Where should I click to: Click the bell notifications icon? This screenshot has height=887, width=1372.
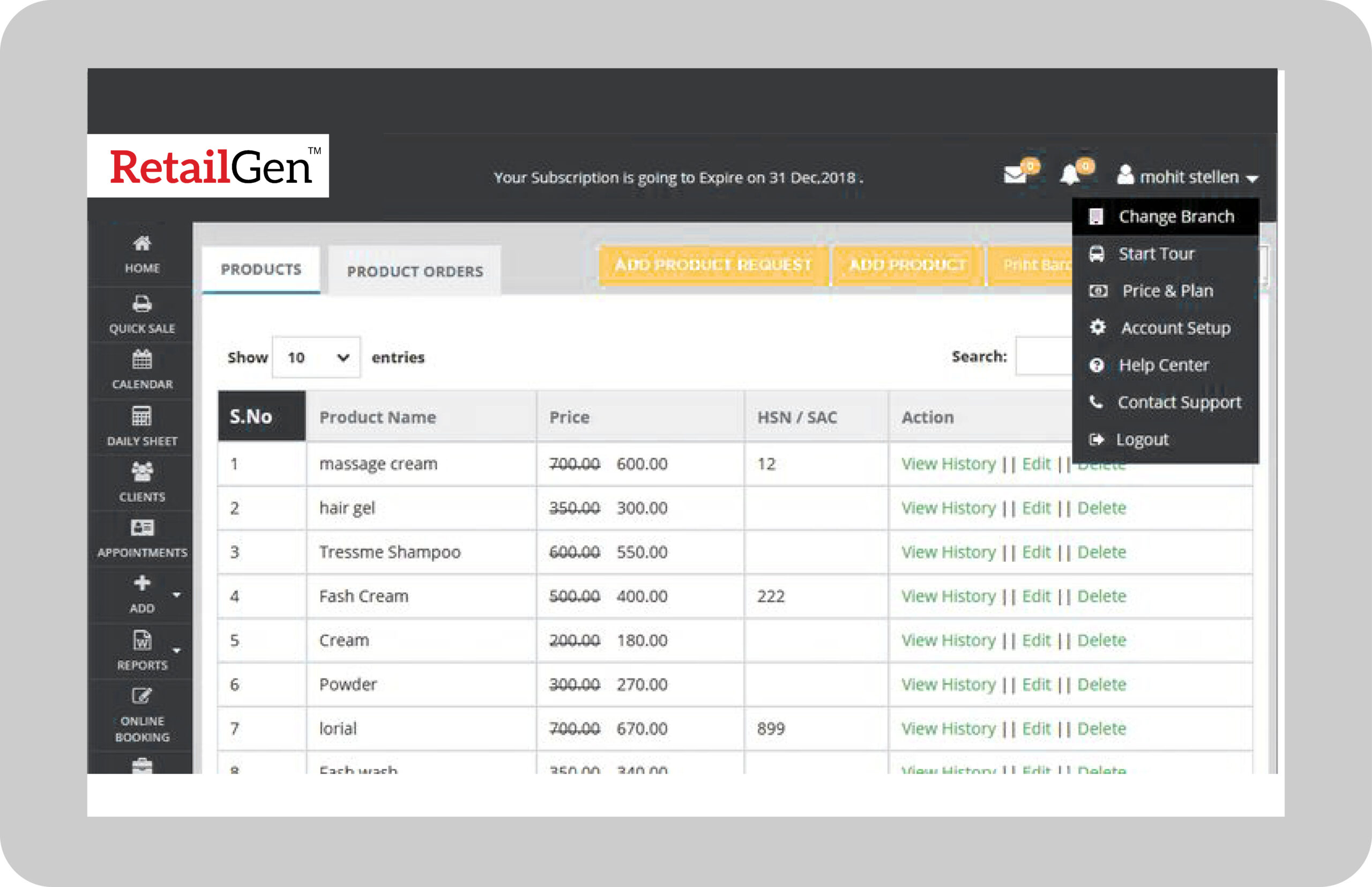[1070, 175]
